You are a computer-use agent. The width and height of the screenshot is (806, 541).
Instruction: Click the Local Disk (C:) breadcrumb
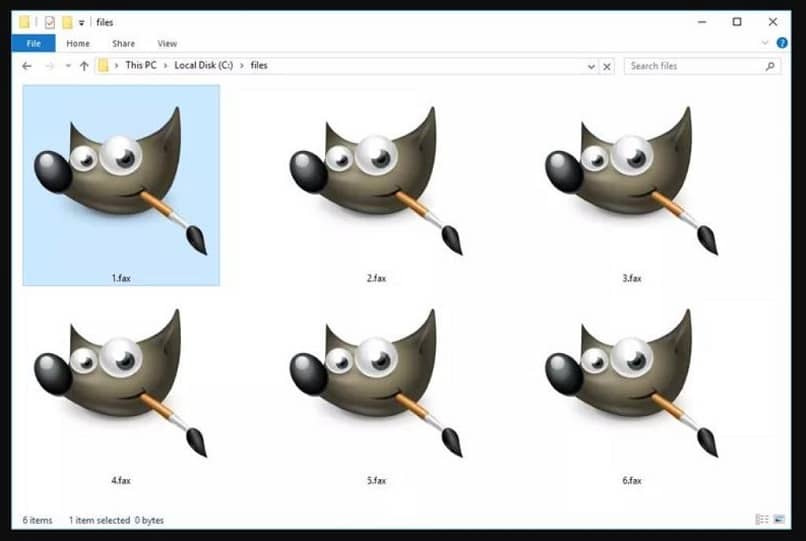pos(204,65)
